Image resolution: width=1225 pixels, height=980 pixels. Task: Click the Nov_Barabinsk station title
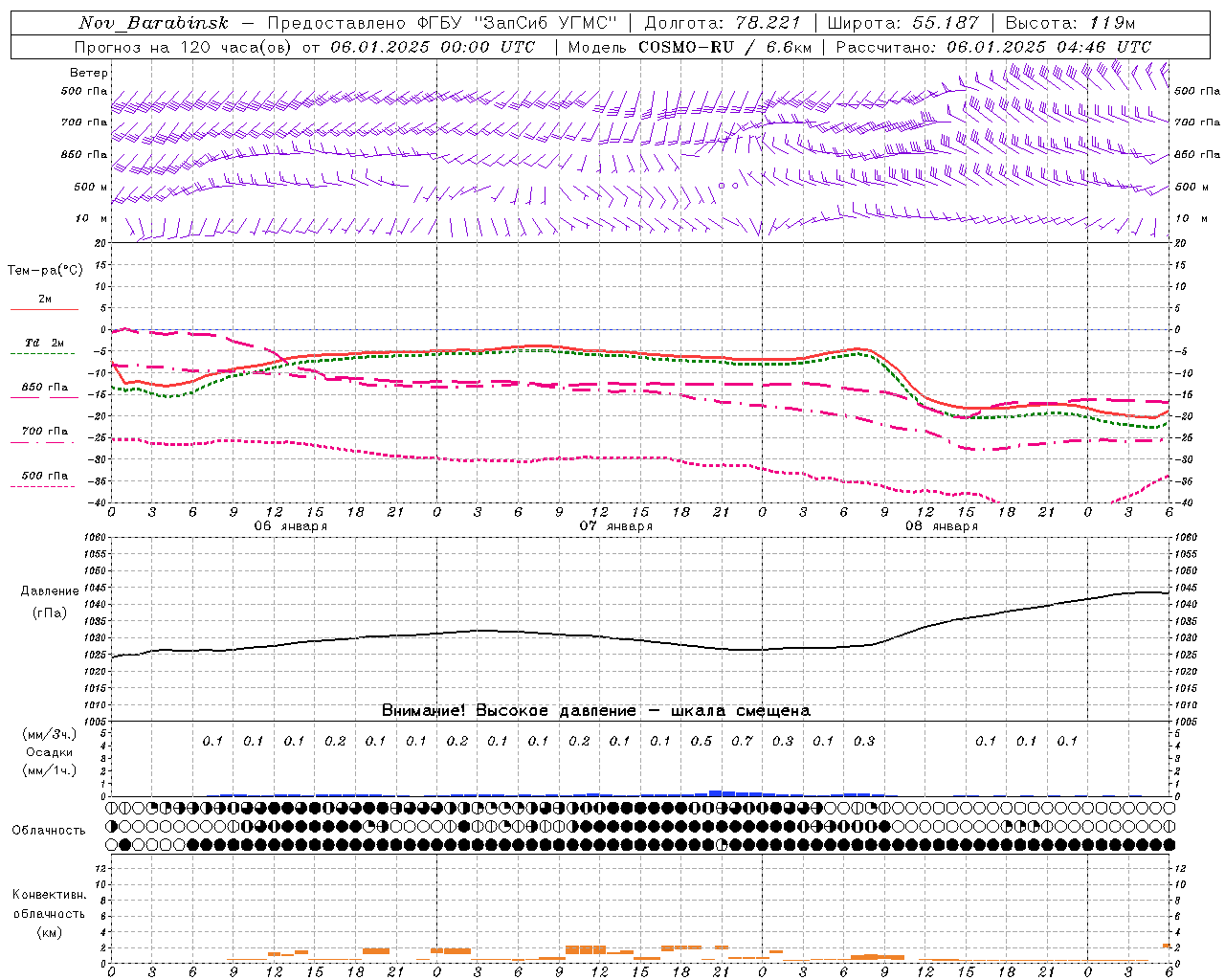pos(153,23)
